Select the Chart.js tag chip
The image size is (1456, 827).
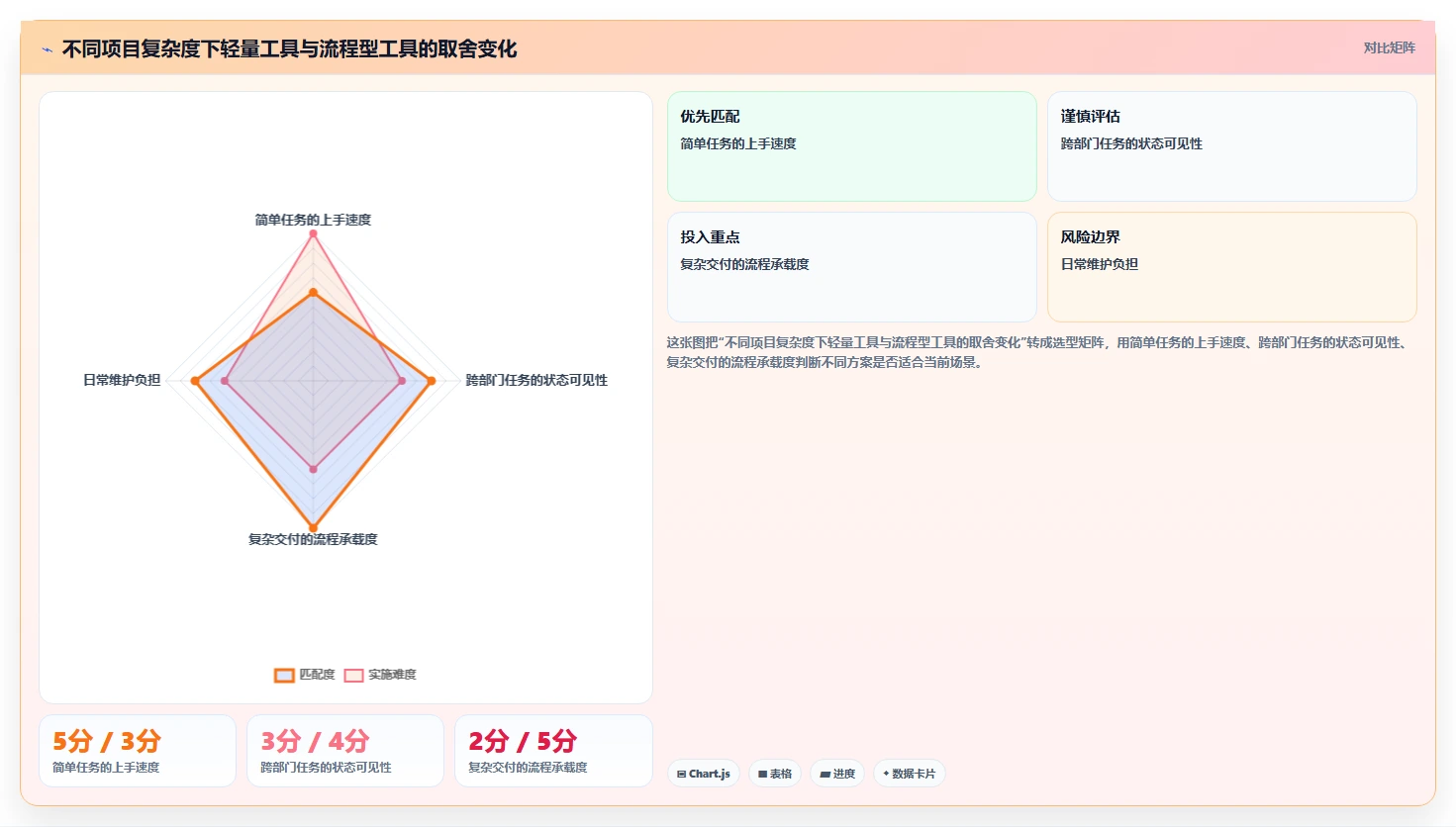click(704, 774)
